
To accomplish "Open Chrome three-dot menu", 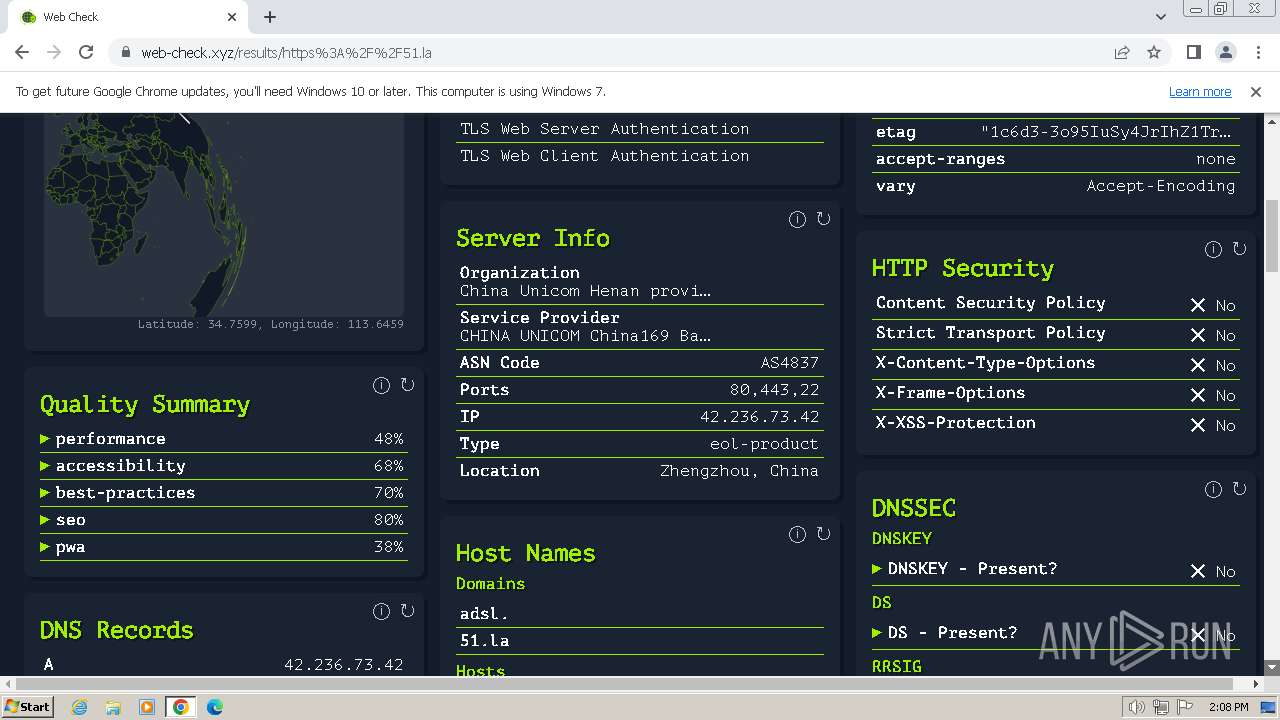I will [x=1256, y=52].
